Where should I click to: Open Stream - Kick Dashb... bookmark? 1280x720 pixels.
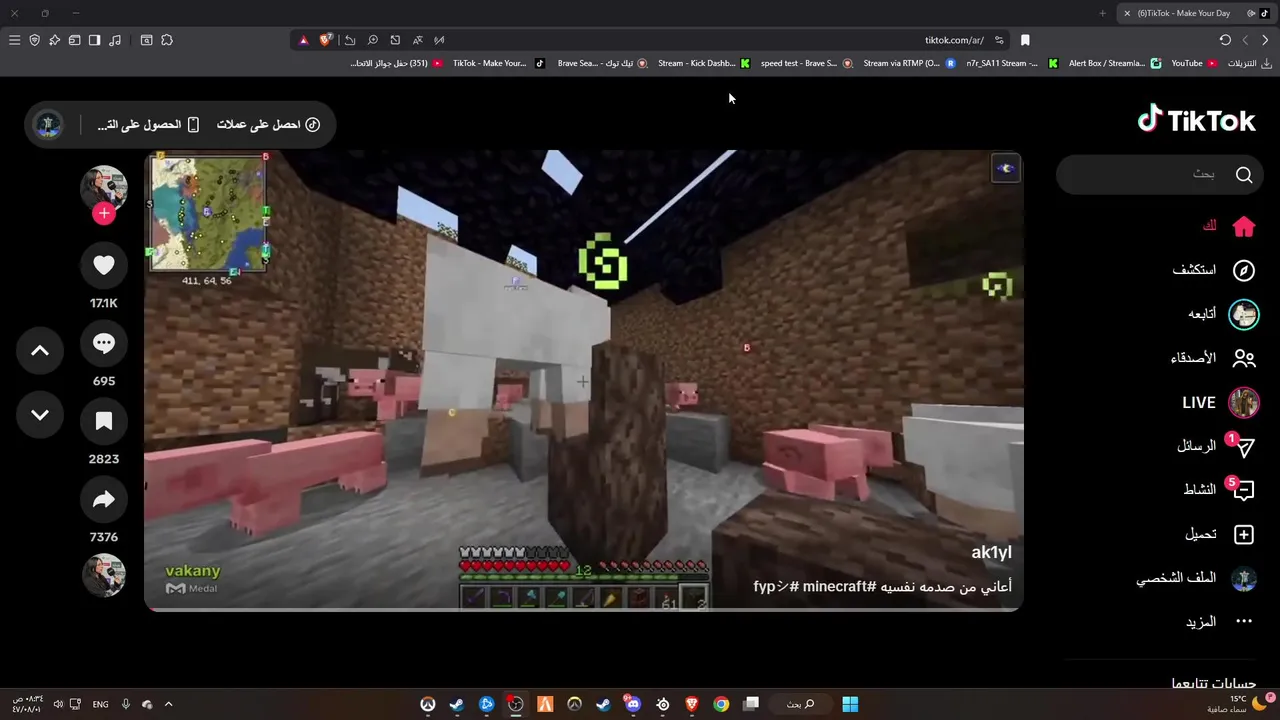pos(704,63)
